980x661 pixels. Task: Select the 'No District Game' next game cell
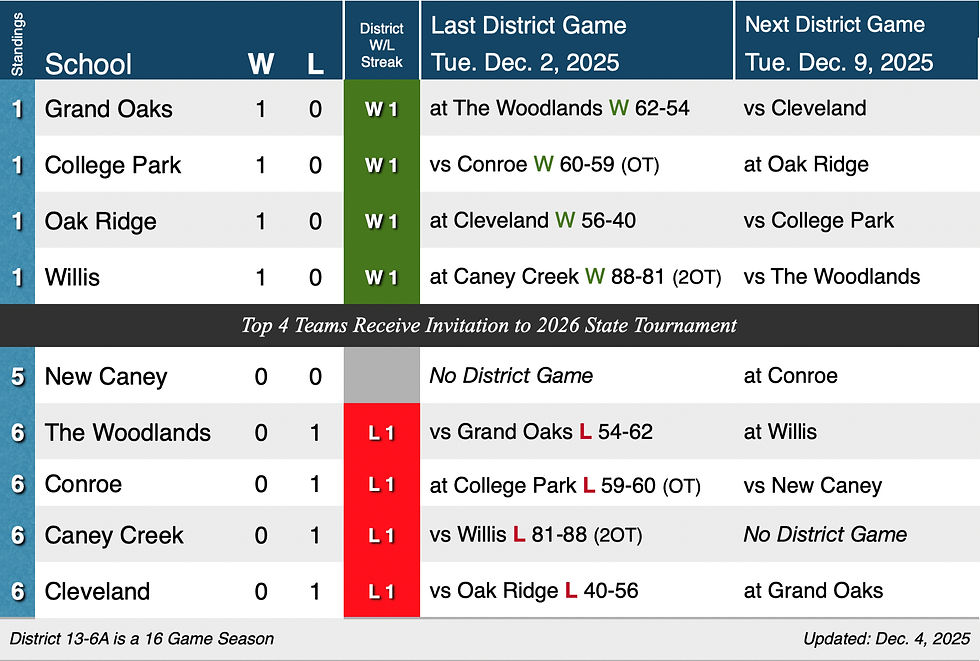point(825,534)
